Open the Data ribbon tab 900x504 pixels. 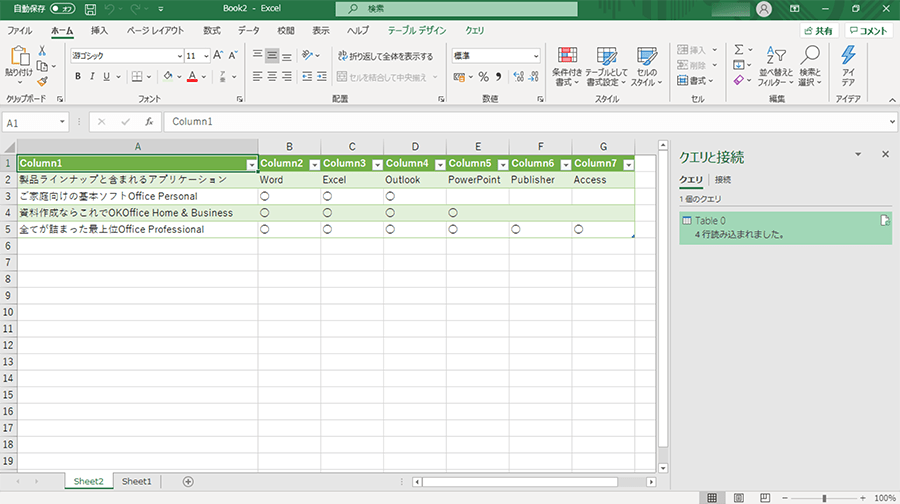249,31
